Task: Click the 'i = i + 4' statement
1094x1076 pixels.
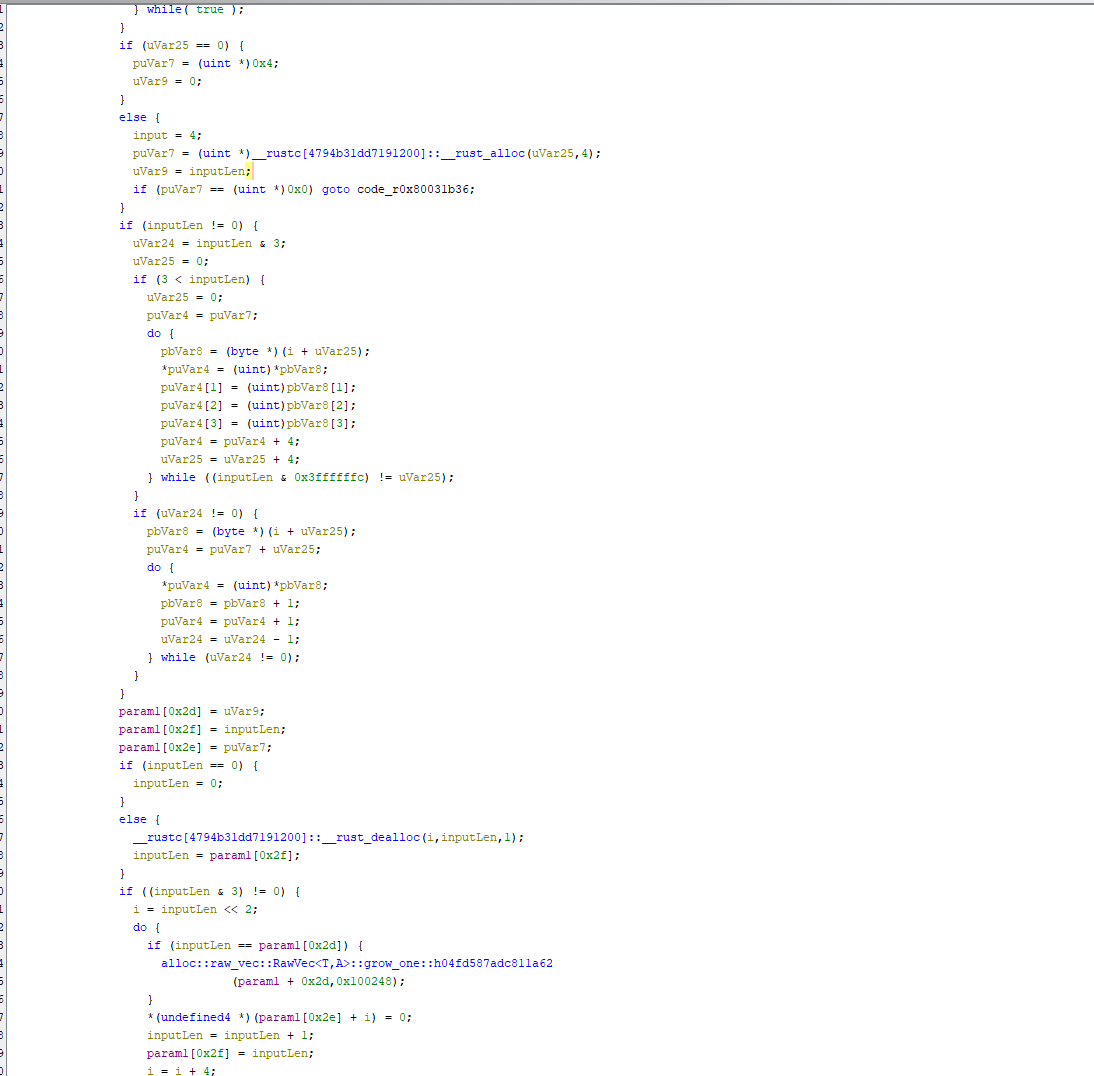Action: click(181, 1071)
